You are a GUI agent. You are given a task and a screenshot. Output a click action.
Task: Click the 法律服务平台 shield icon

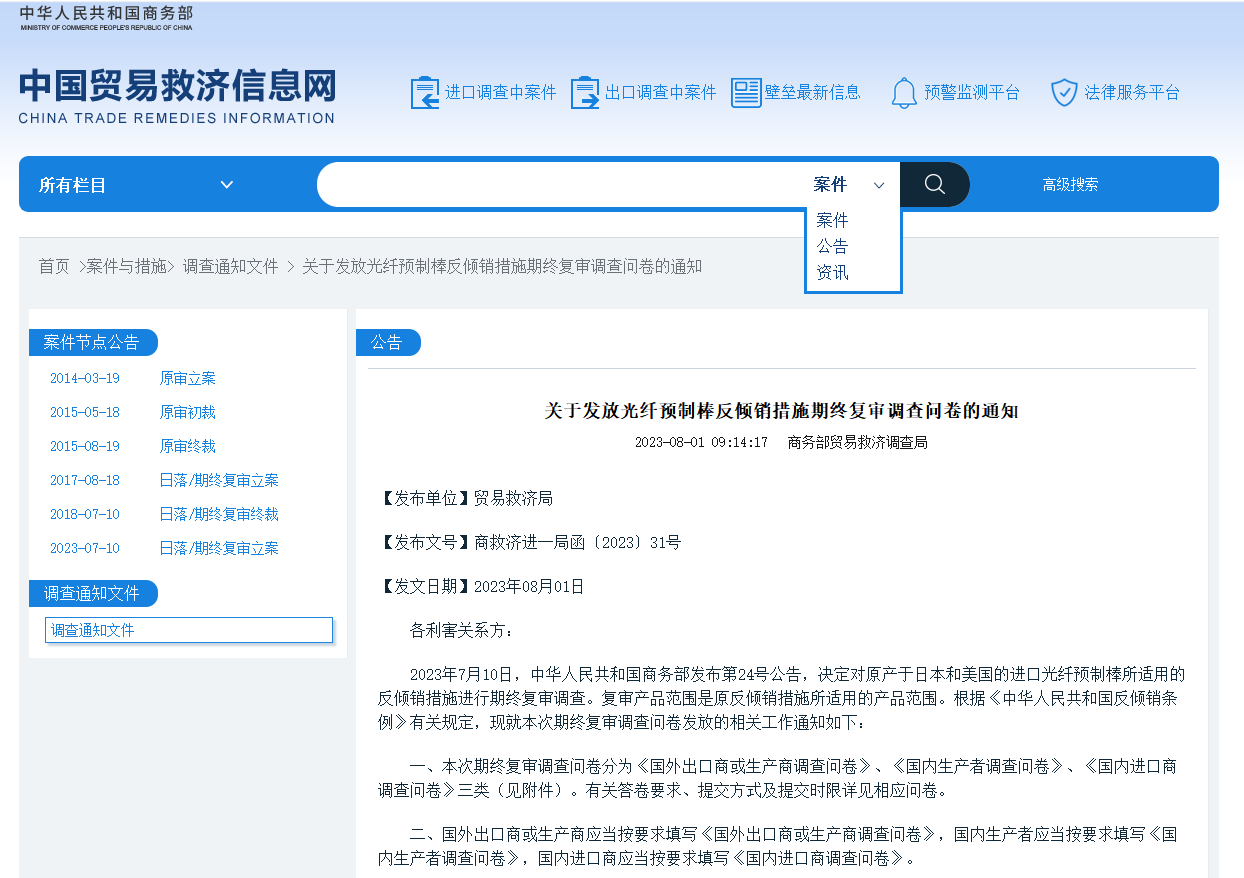coord(1064,93)
